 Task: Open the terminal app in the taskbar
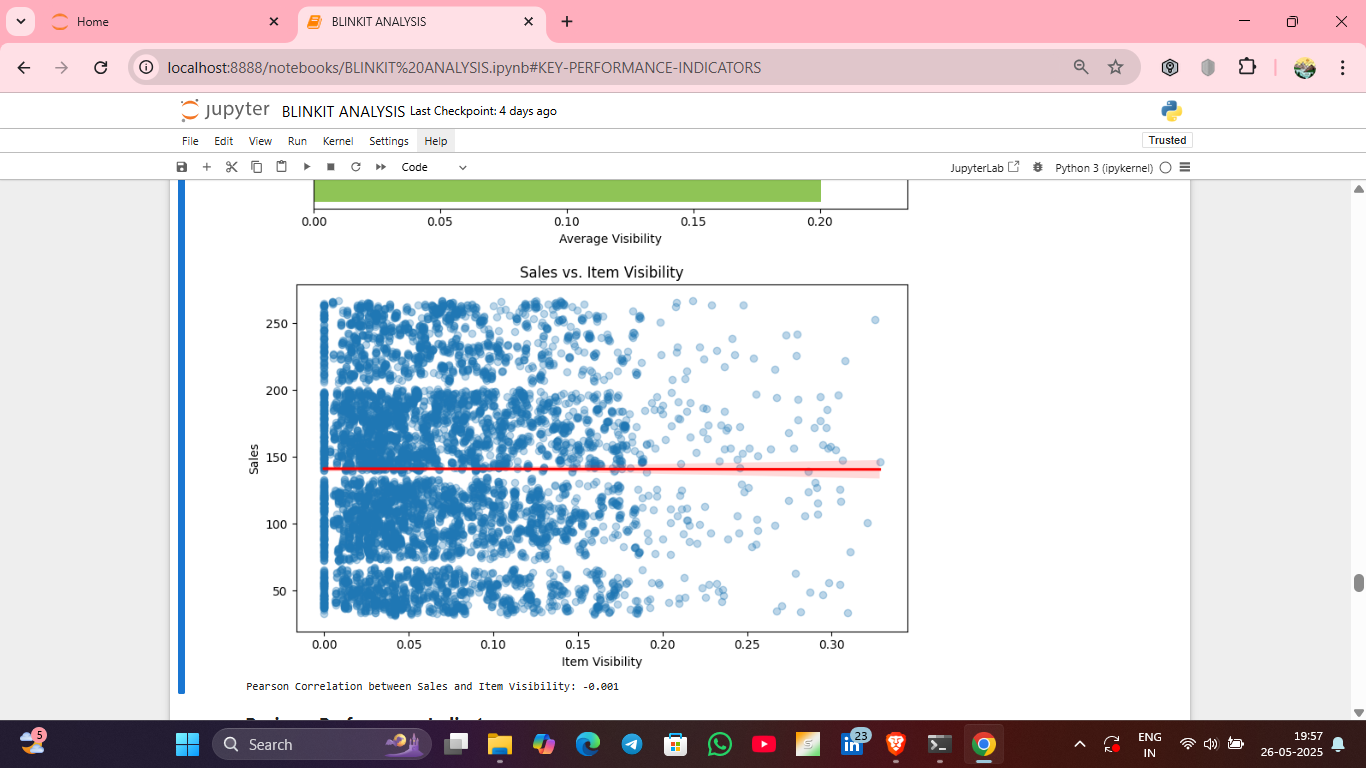939,744
